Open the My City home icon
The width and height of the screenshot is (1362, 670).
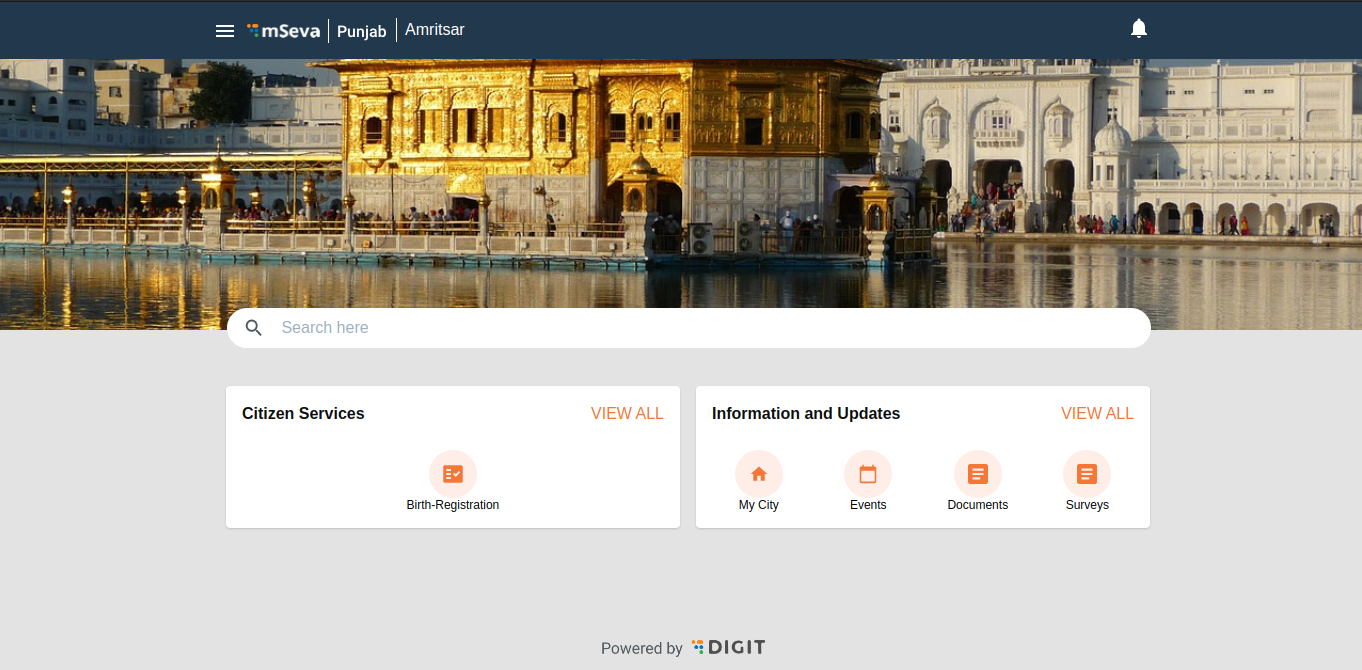[x=759, y=474]
